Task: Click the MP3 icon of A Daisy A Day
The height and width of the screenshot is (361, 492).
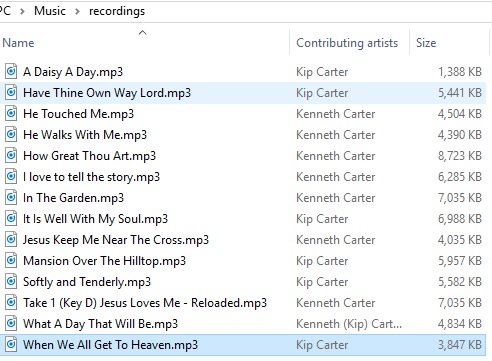Action: click(x=11, y=71)
